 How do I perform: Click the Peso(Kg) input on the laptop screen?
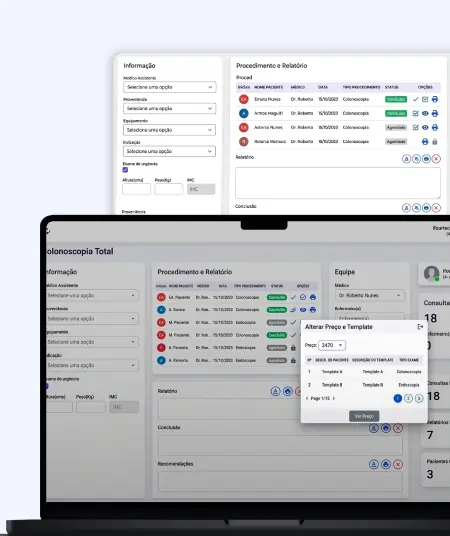coord(91,407)
